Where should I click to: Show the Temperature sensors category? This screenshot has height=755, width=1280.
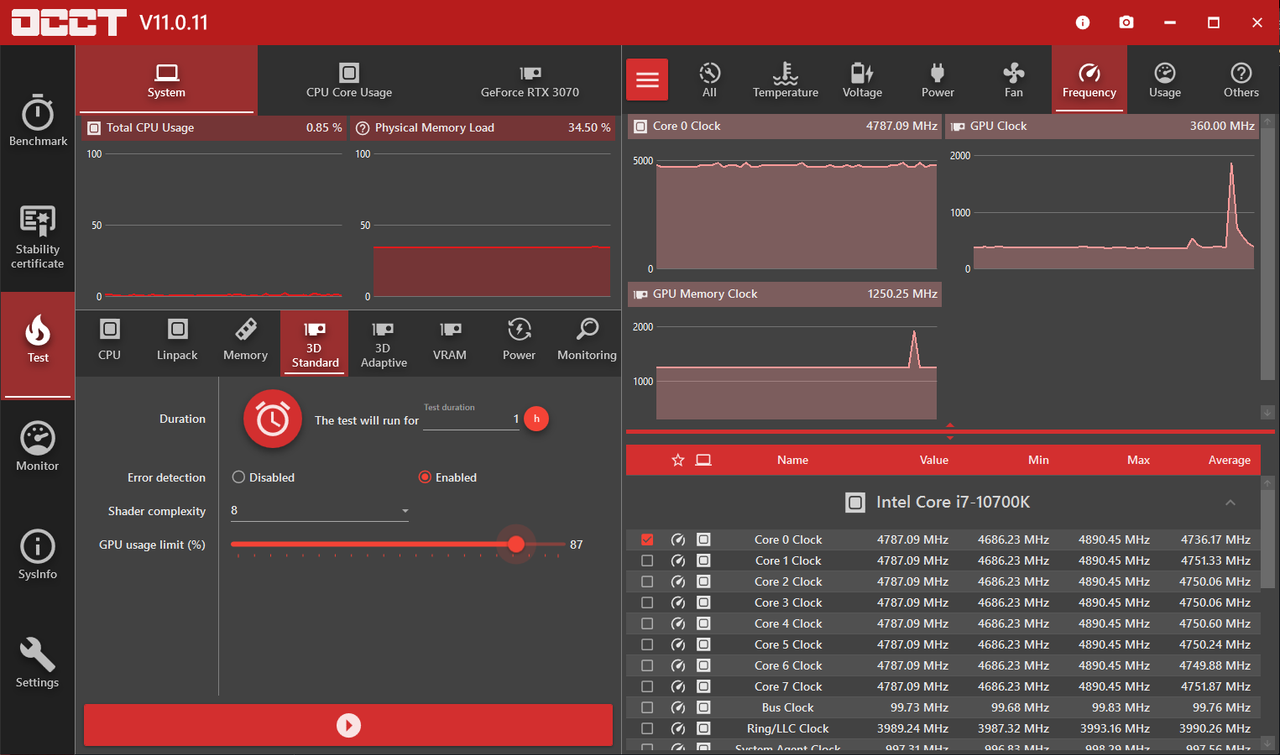click(786, 80)
